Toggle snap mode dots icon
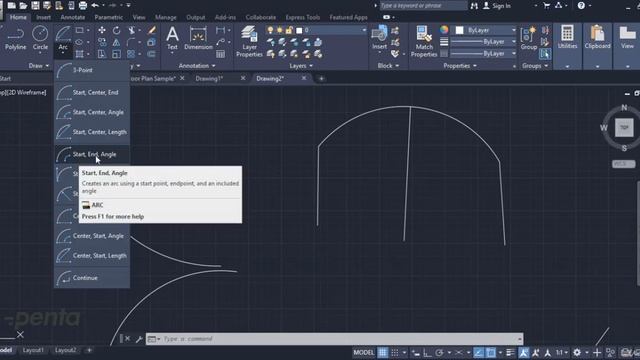640x360 pixels. pos(395,352)
